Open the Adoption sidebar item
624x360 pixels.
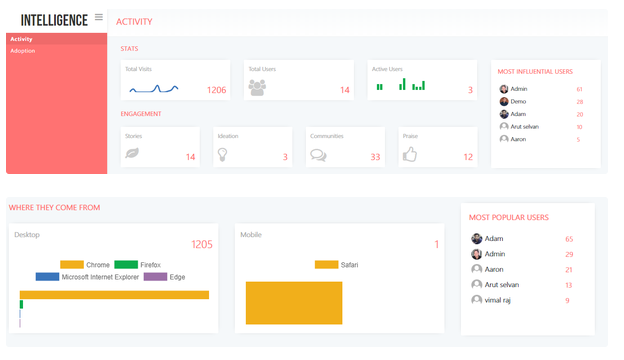point(57,51)
